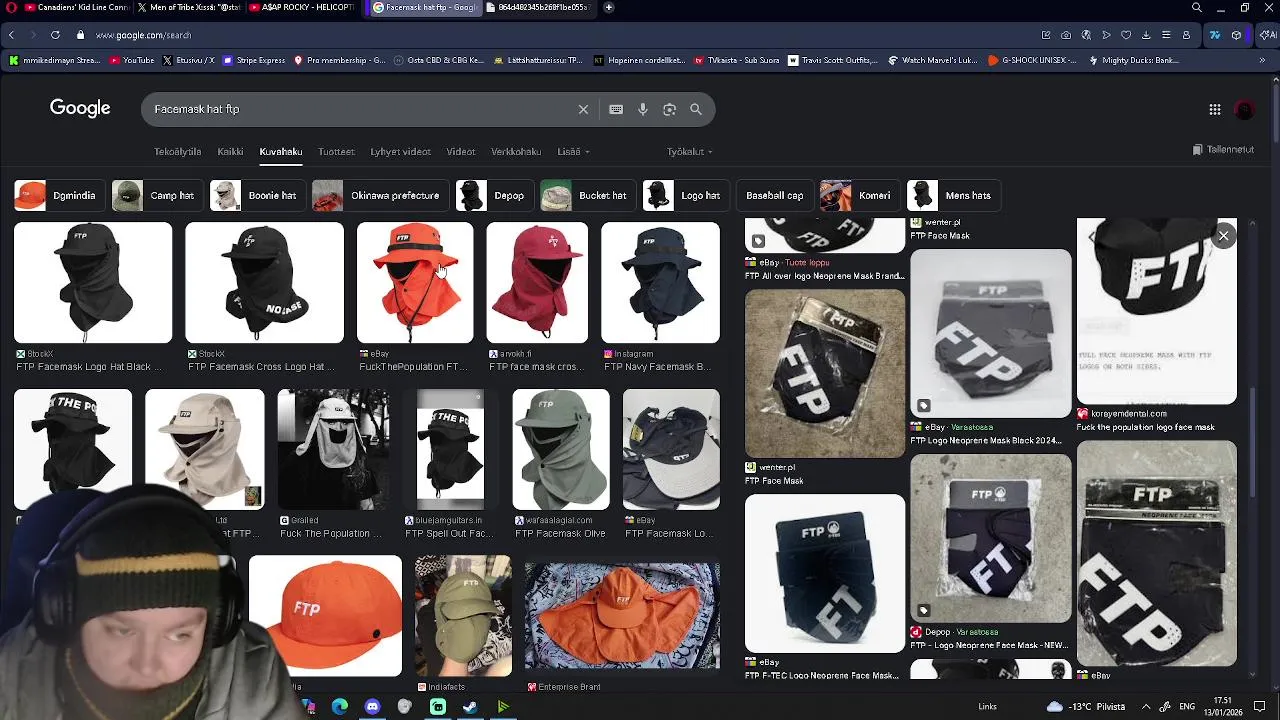Image resolution: width=1280 pixels, height=720 pixels.
Task: Expand the Lisää dropdown menu
Action: click(573, 152)
